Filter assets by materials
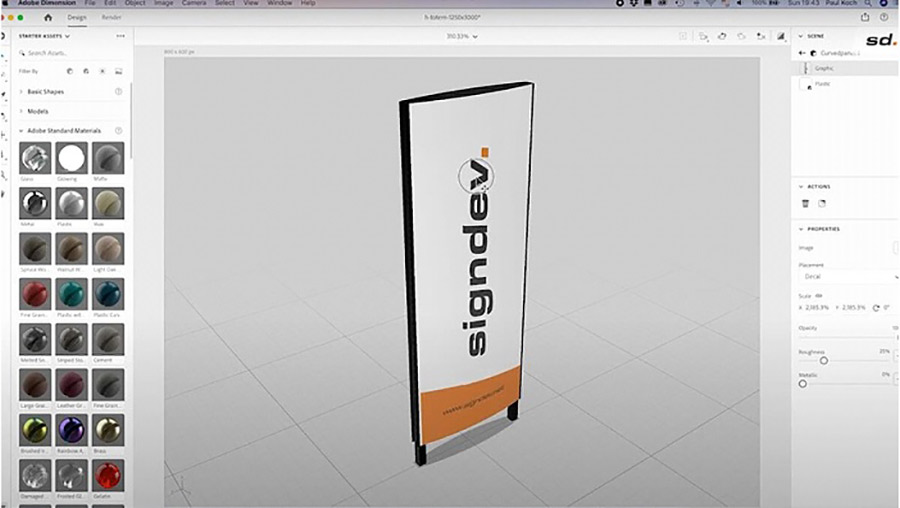Screen dimensions: 900x508 click(86, 71)
